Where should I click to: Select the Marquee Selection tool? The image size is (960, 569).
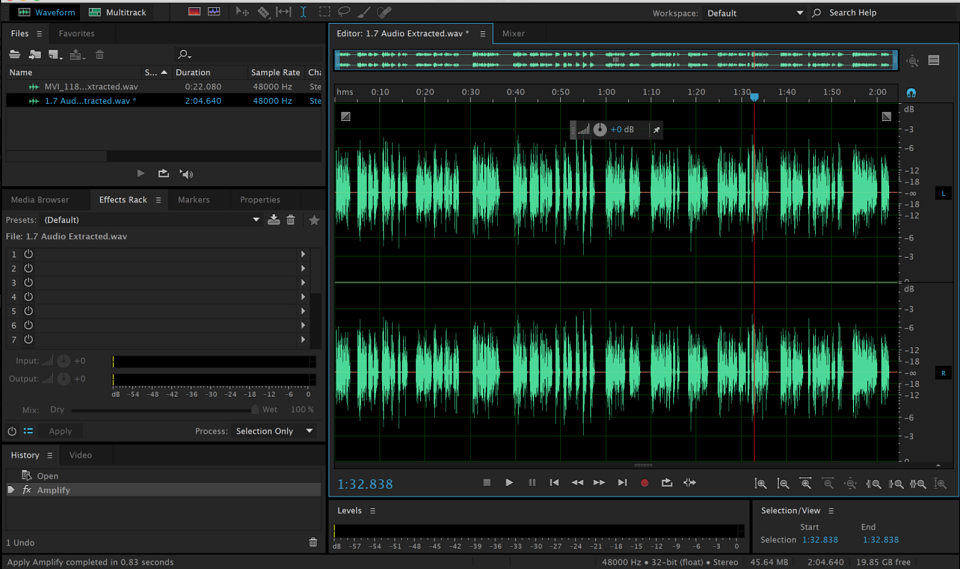pyautogui.click(x=324, y=12)
